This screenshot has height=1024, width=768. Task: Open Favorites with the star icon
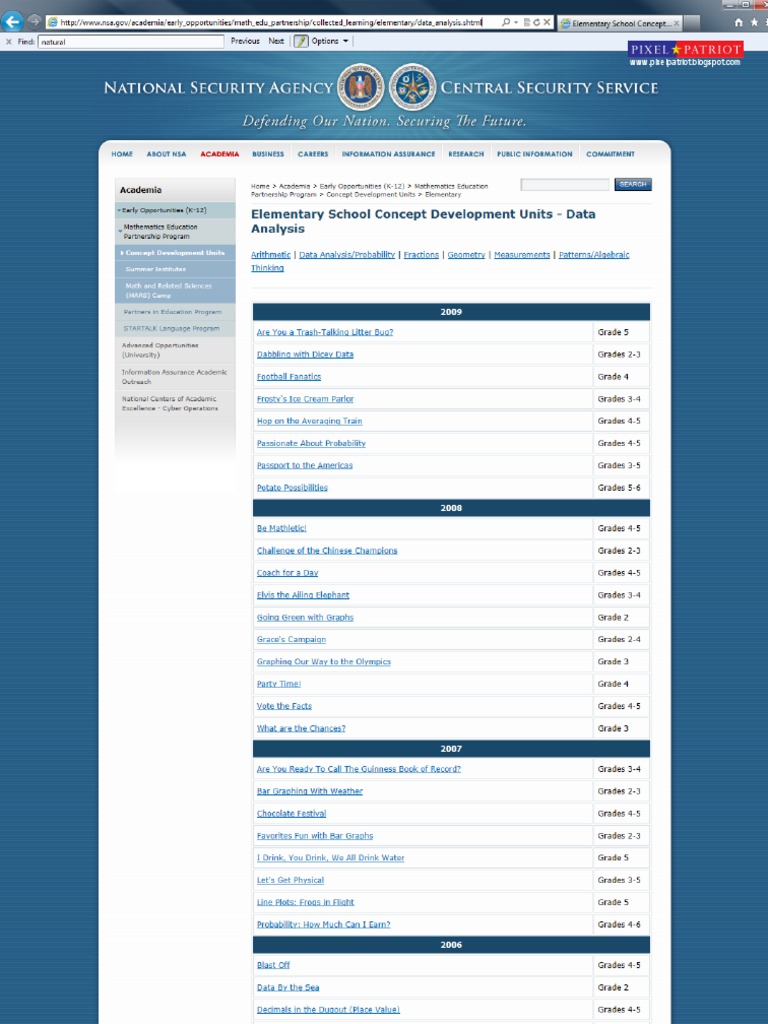(754, 22)
